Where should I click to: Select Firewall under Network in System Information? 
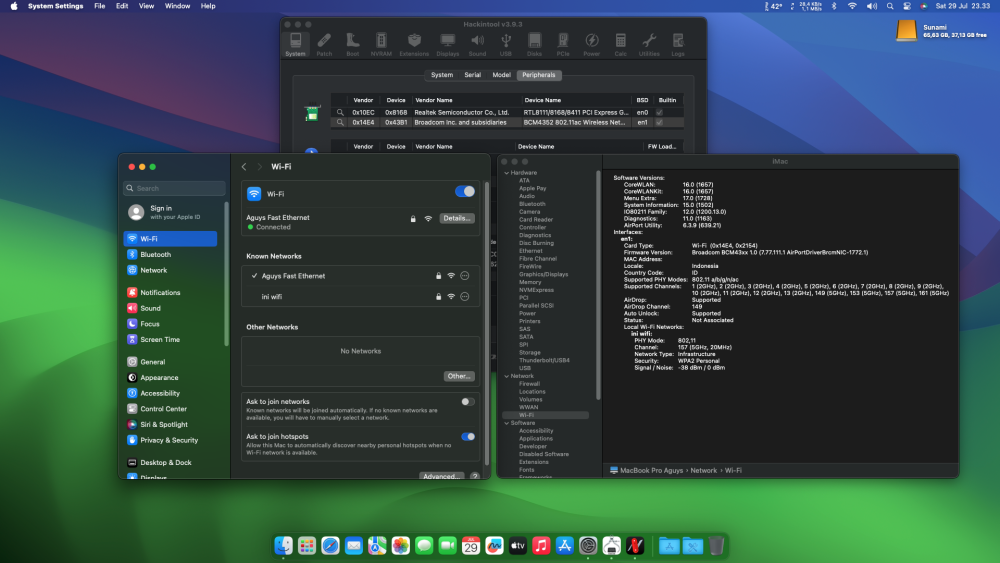529,384
